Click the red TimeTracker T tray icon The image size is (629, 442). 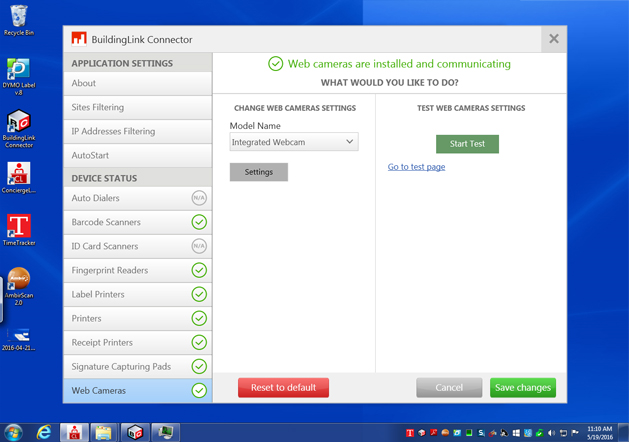[410, 433]
